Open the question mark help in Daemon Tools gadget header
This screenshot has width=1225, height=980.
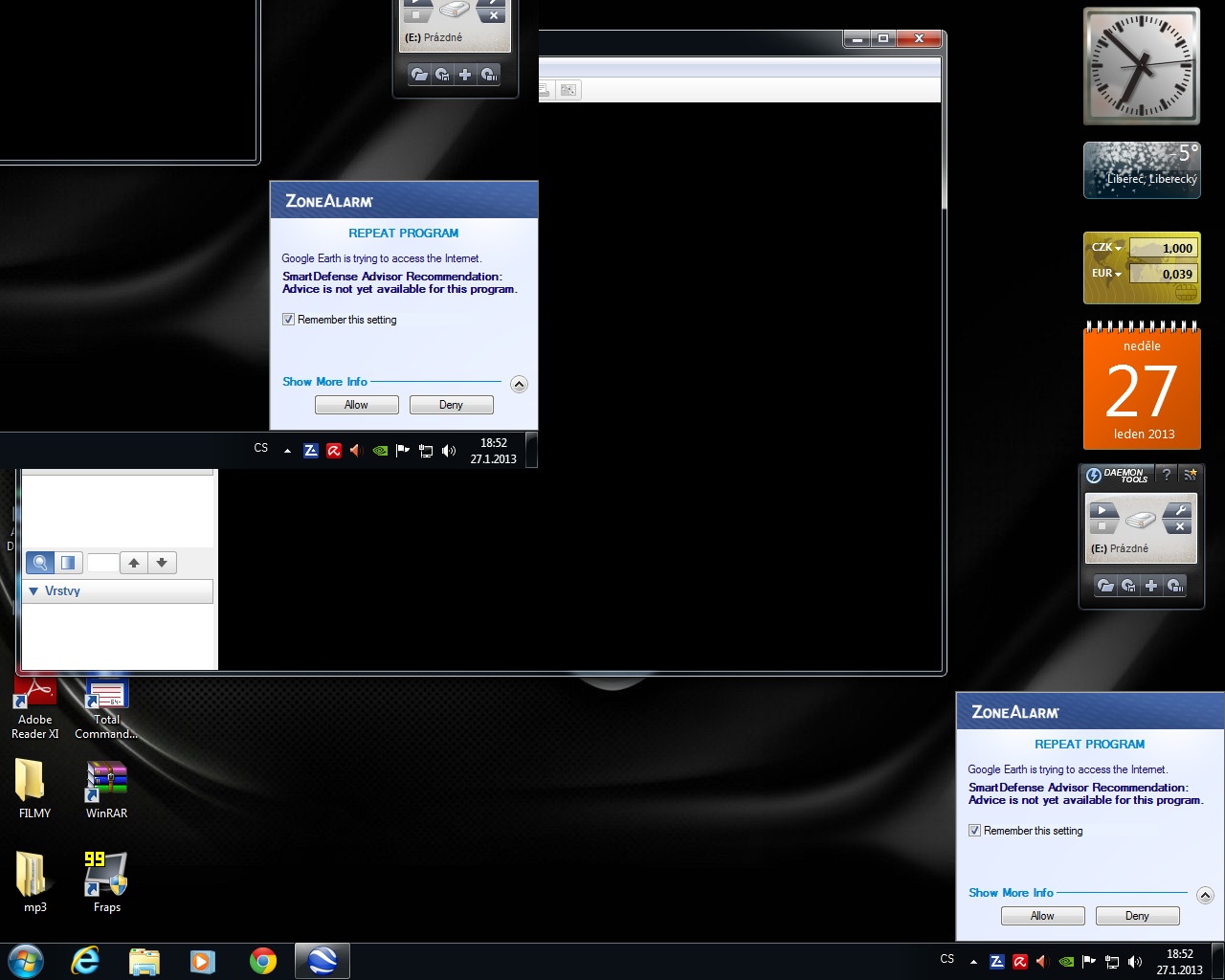1166,474
